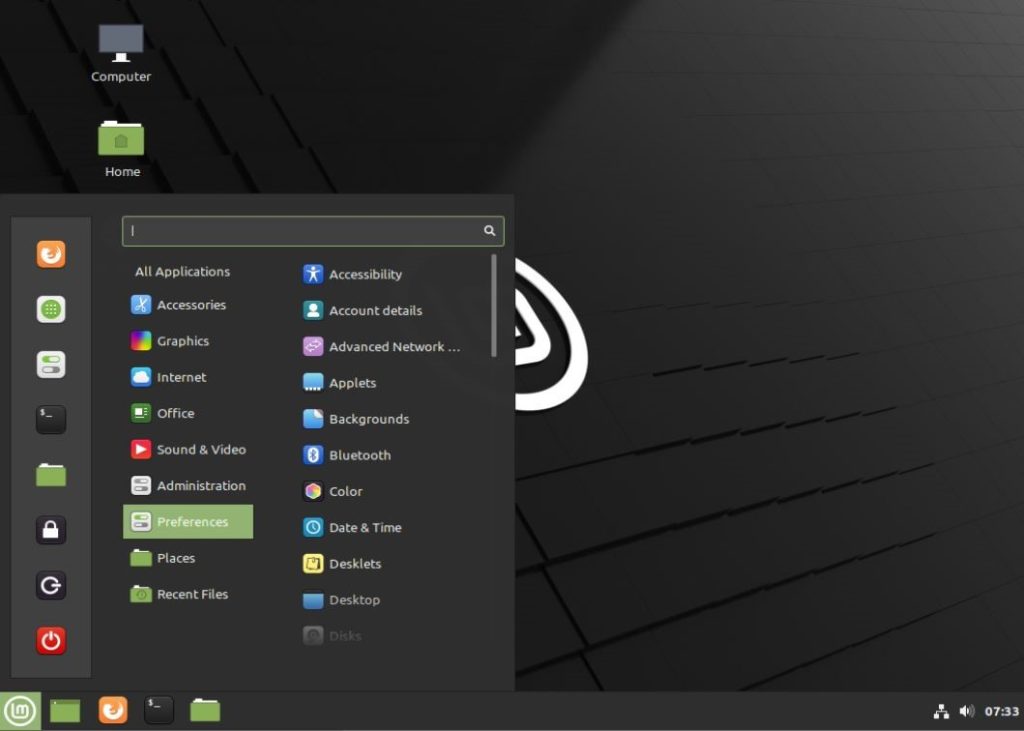Launch Terminal from the menu favorites sidebar
Image resolution: width=1024 pixels, height=731 pixels.
51,419
